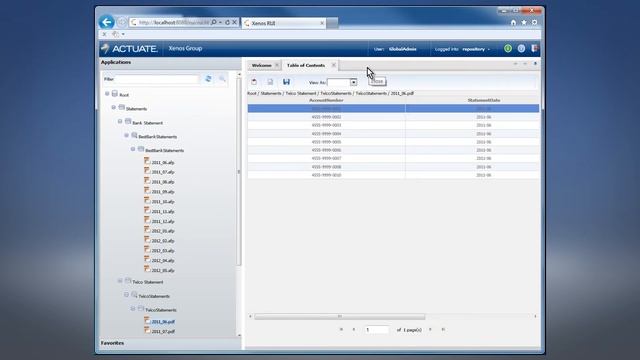The height and width of the screenshot is (360, 640).
Task: Open the repository dropdown in header
Action: 476,49
